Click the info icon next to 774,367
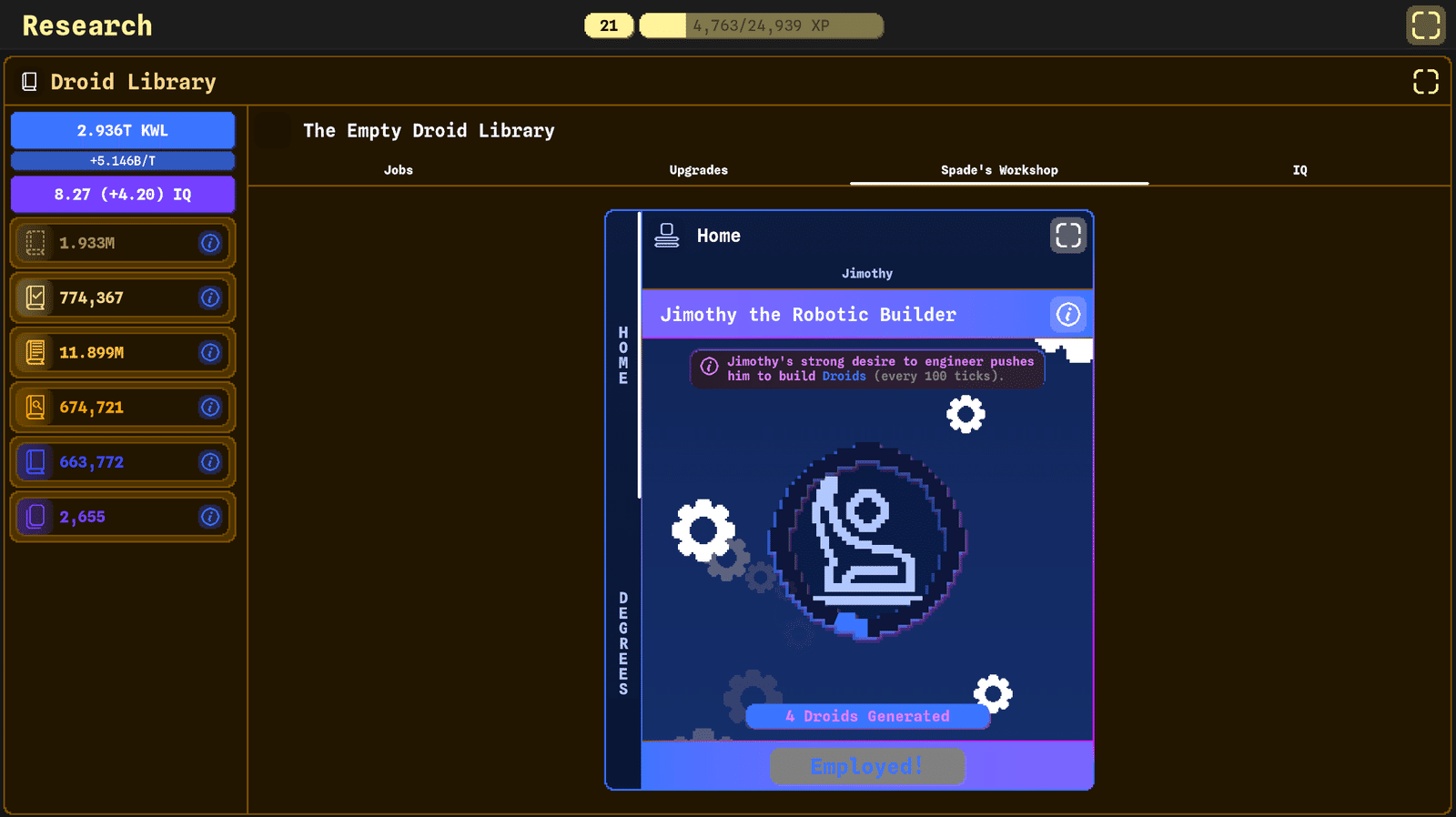The image size is (1456, 817). (210, 298)
